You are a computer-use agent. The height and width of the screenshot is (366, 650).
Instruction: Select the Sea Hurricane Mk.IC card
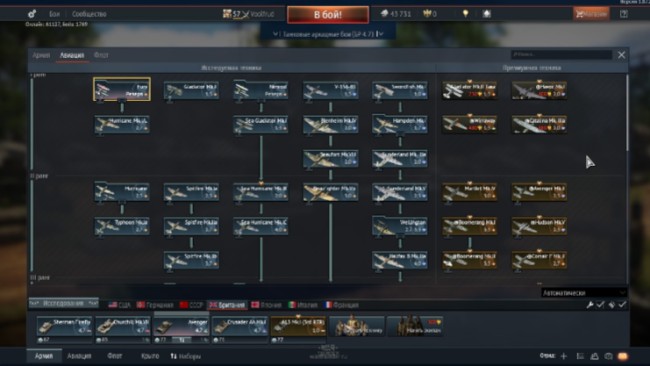(x=261, y=226)
